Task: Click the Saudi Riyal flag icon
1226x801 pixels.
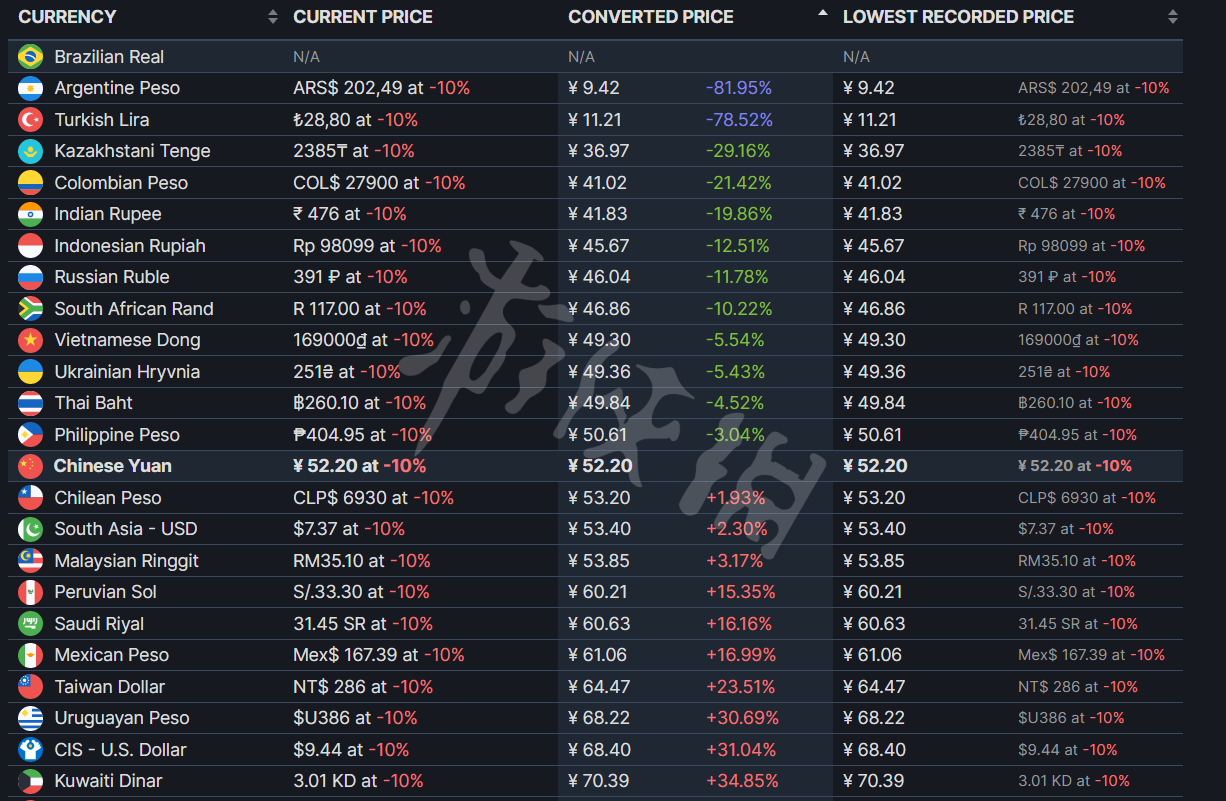Action: pyautogui.click(x=30, y=624)
